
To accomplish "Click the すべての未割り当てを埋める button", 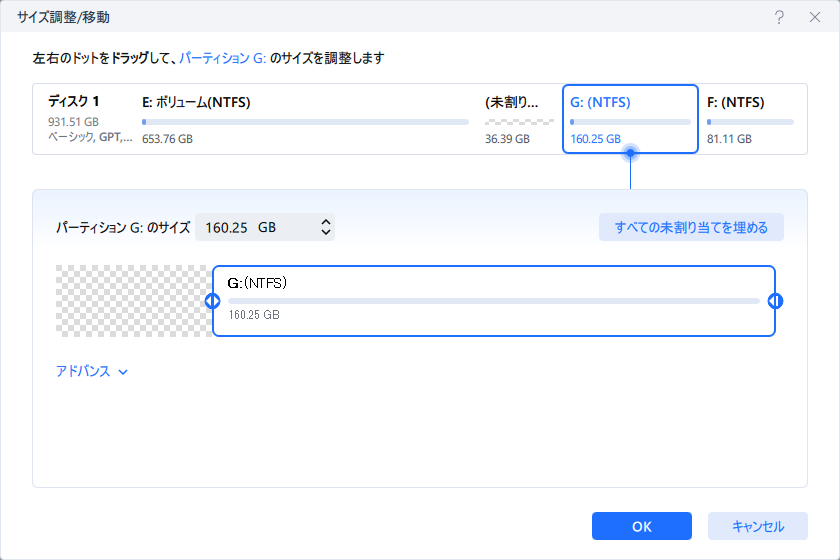I will click(691, 227).
